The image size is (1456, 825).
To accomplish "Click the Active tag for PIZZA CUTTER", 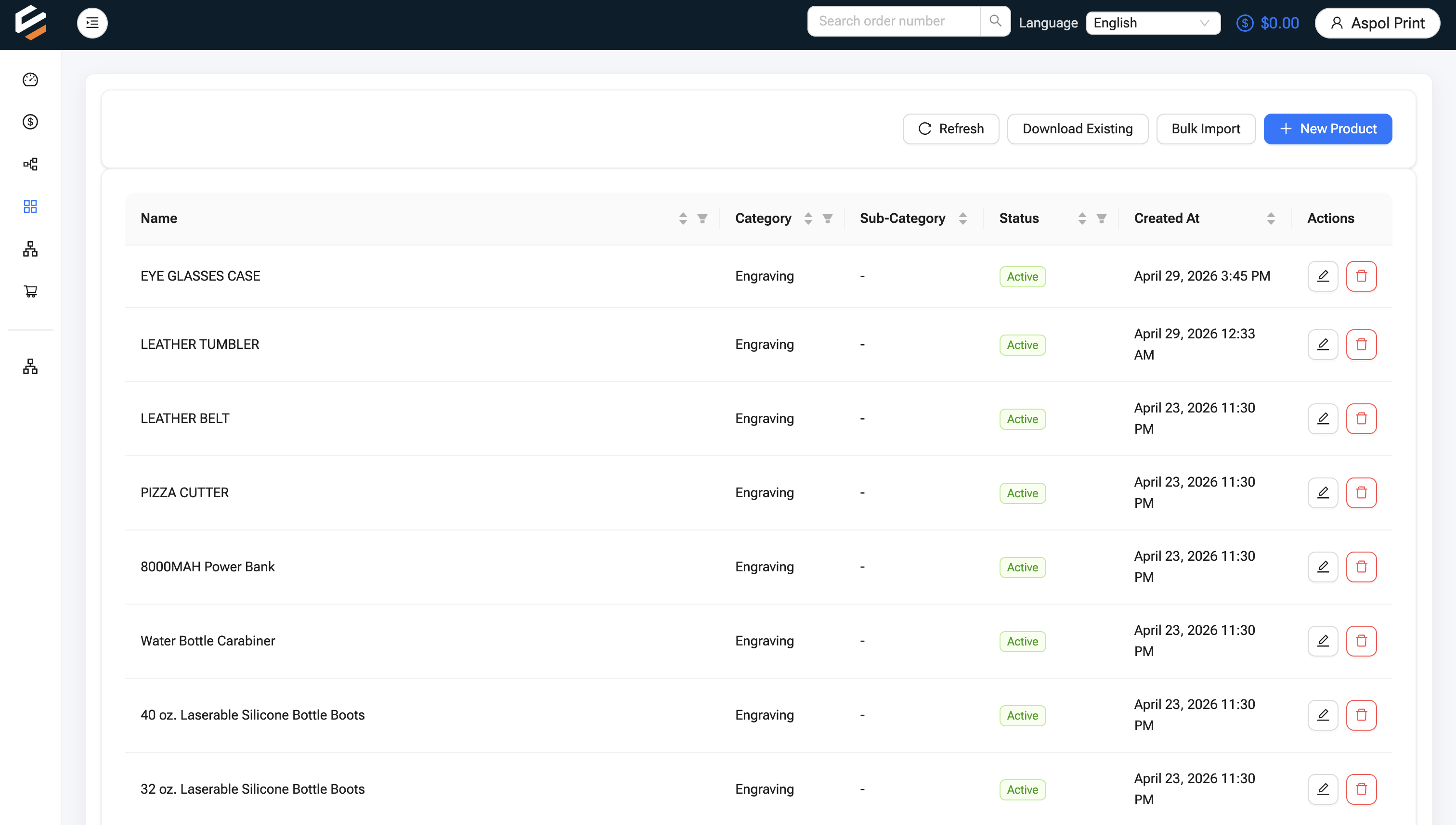I will click(x=1022, y=493).
